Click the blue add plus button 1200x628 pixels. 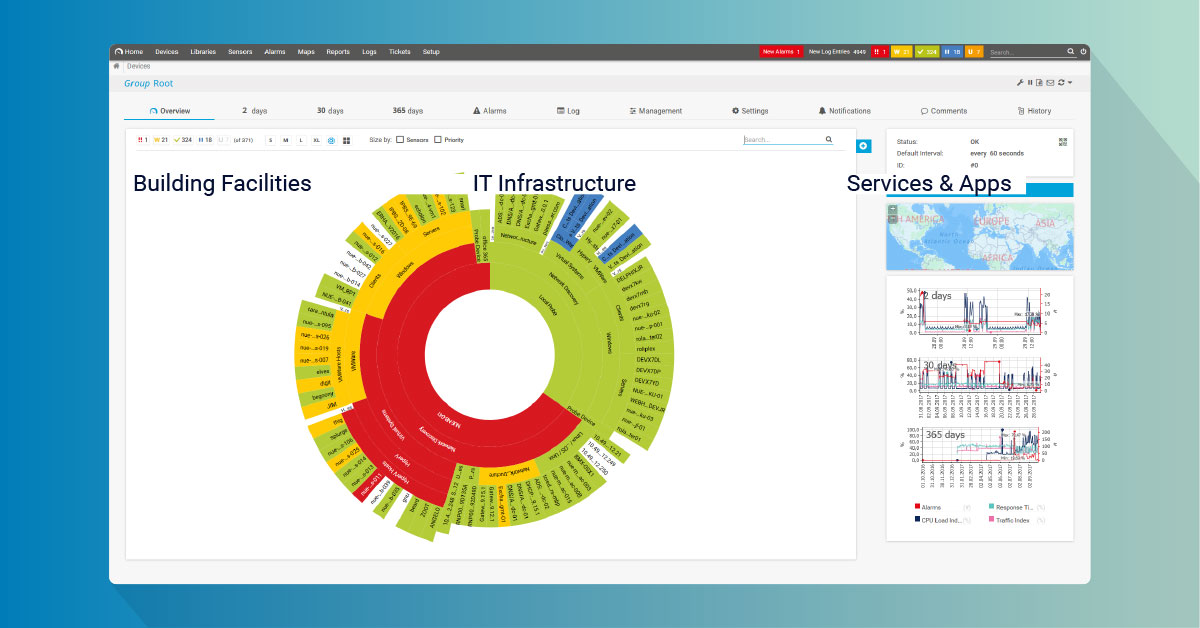pos(864,146)
